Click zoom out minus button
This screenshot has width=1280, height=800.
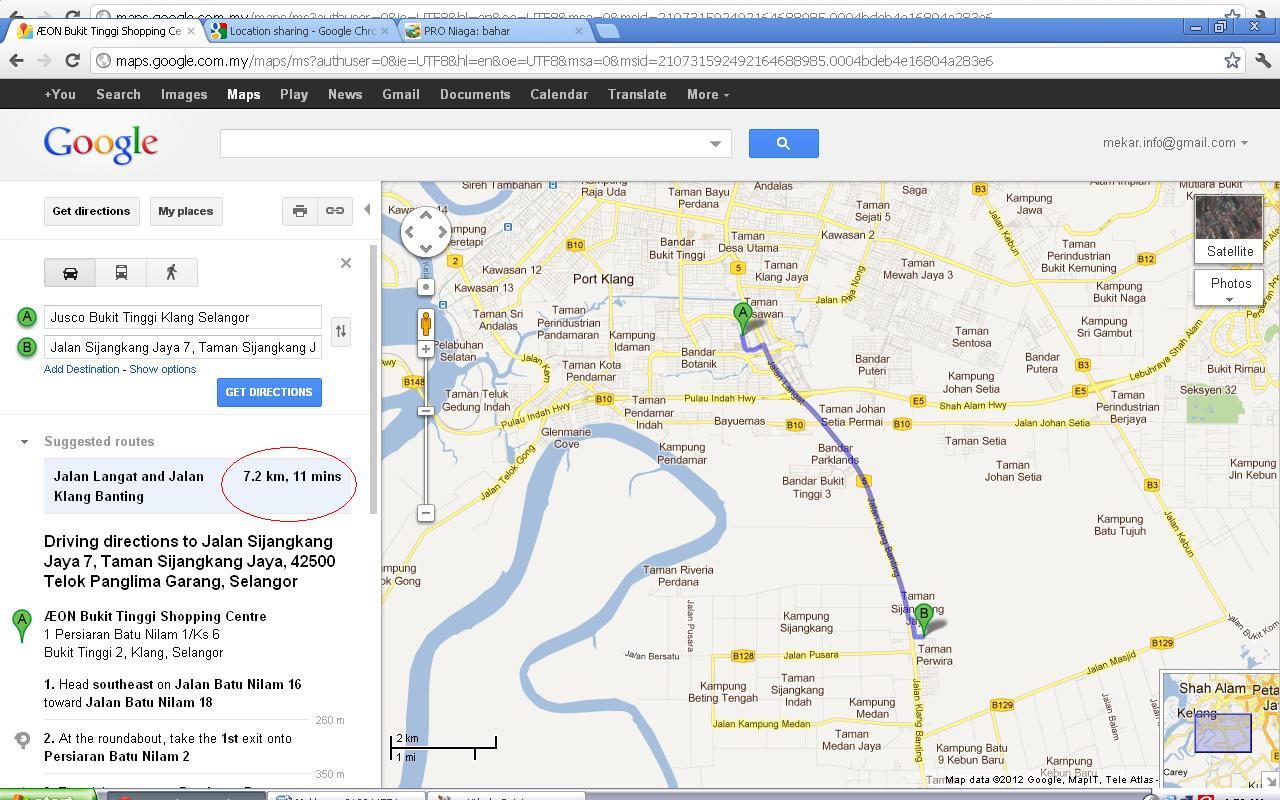coord(426,513)
